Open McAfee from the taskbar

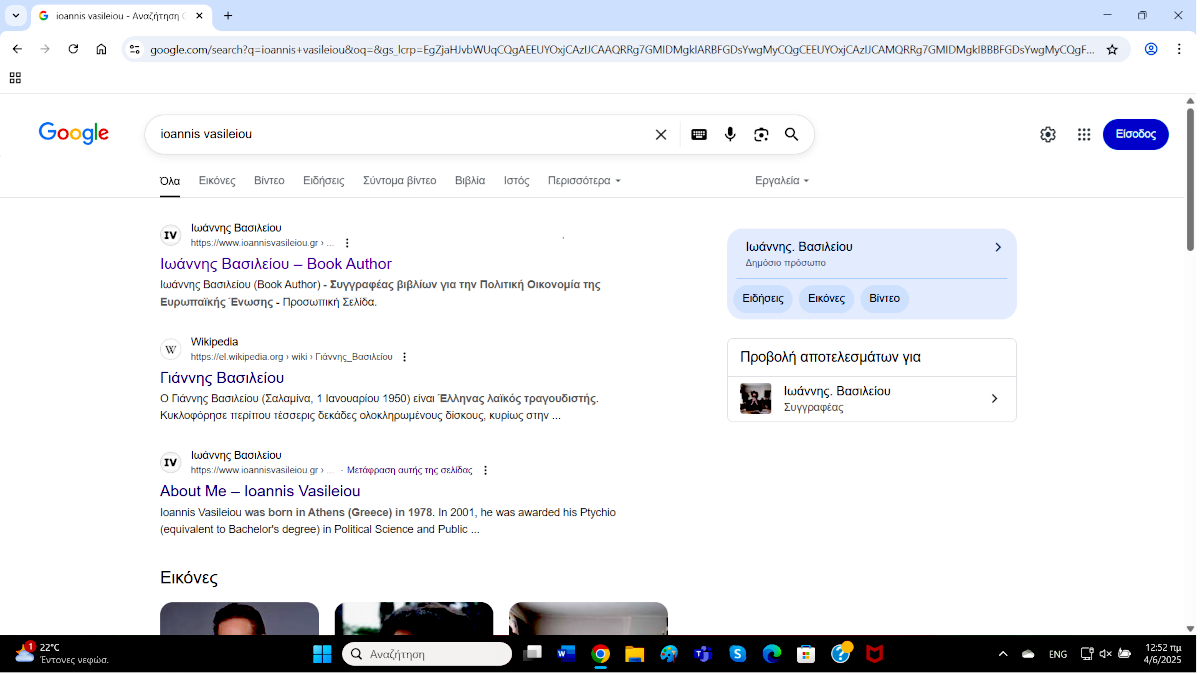[x=874, y=654]
